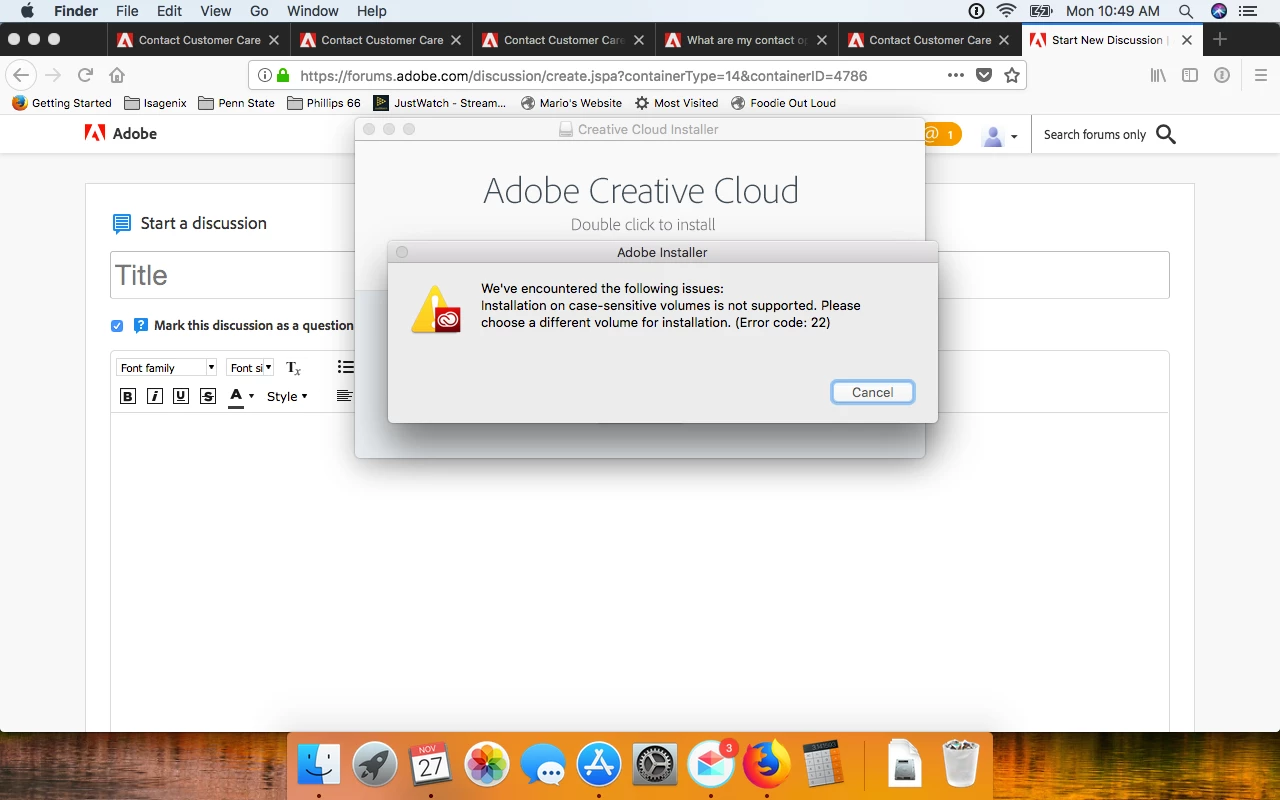Toggle the Firefox sidebar icon

point(1190,75)
